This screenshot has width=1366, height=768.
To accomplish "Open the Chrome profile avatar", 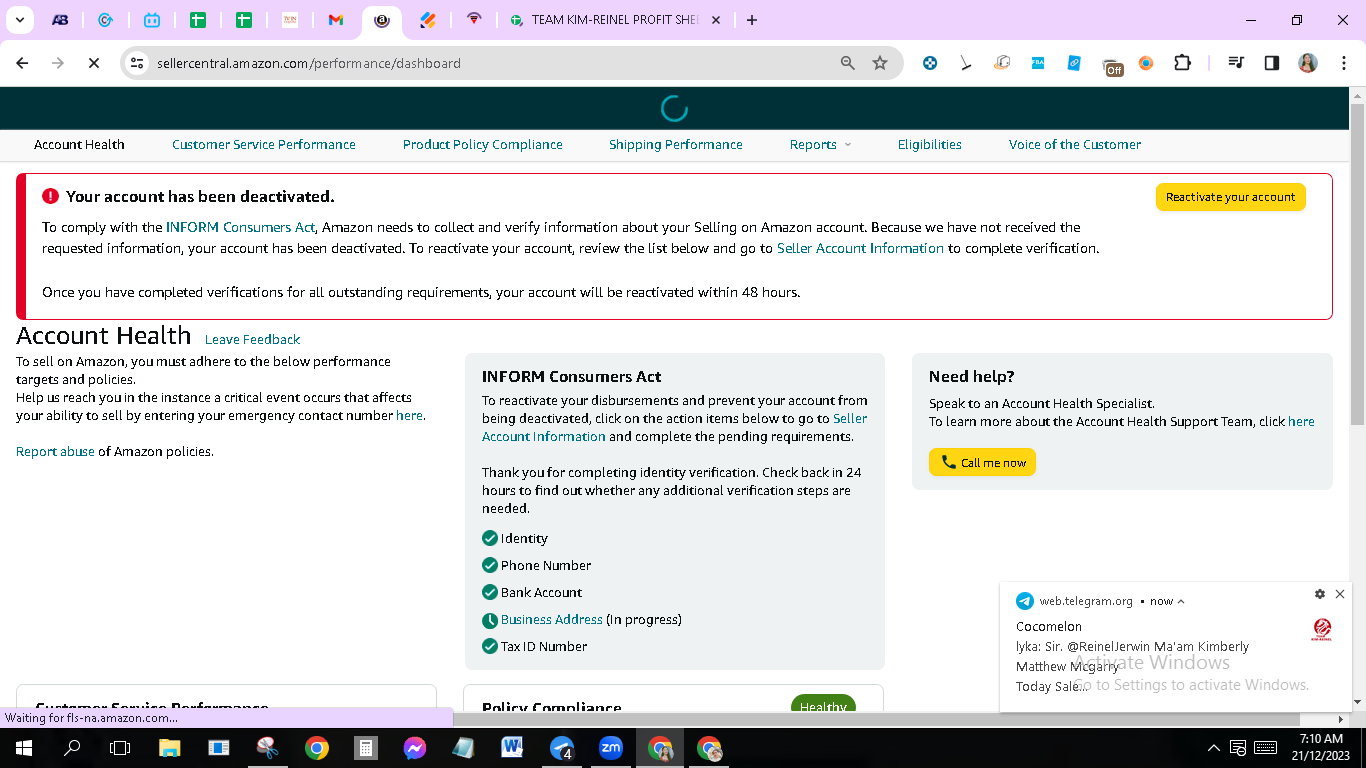I will click(x=1308, y=63).
